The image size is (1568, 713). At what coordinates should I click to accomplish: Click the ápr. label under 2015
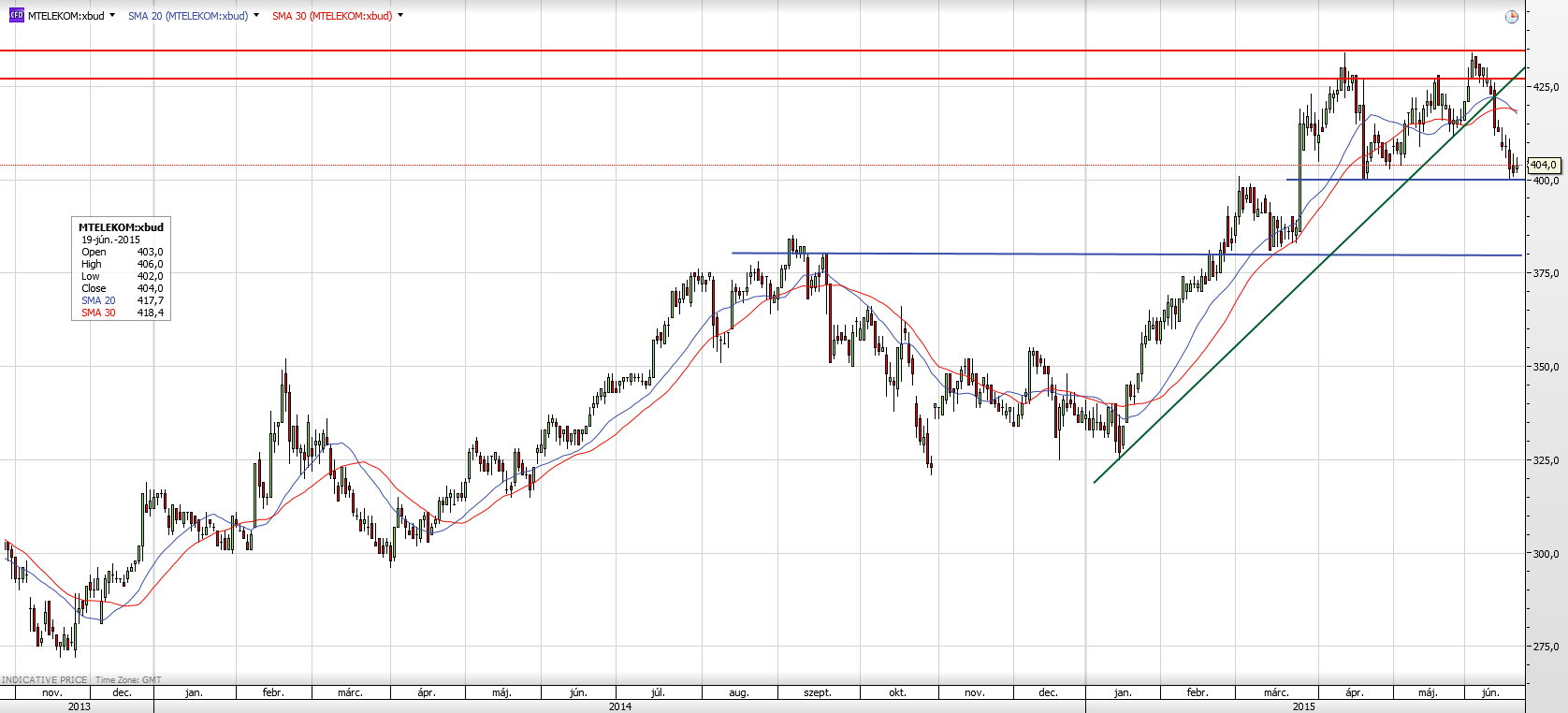(1355, 692)
